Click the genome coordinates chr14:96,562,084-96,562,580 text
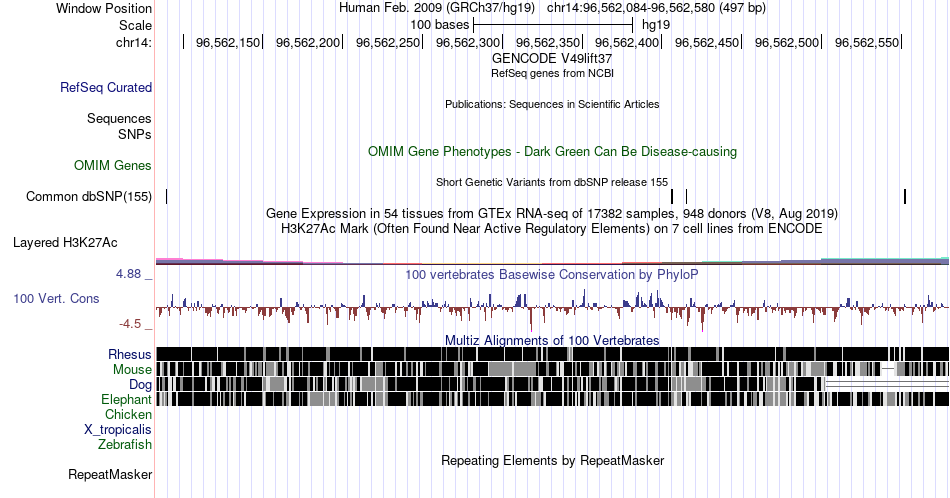This screenshot has width=950, height=498. click(x=656, y=8)
